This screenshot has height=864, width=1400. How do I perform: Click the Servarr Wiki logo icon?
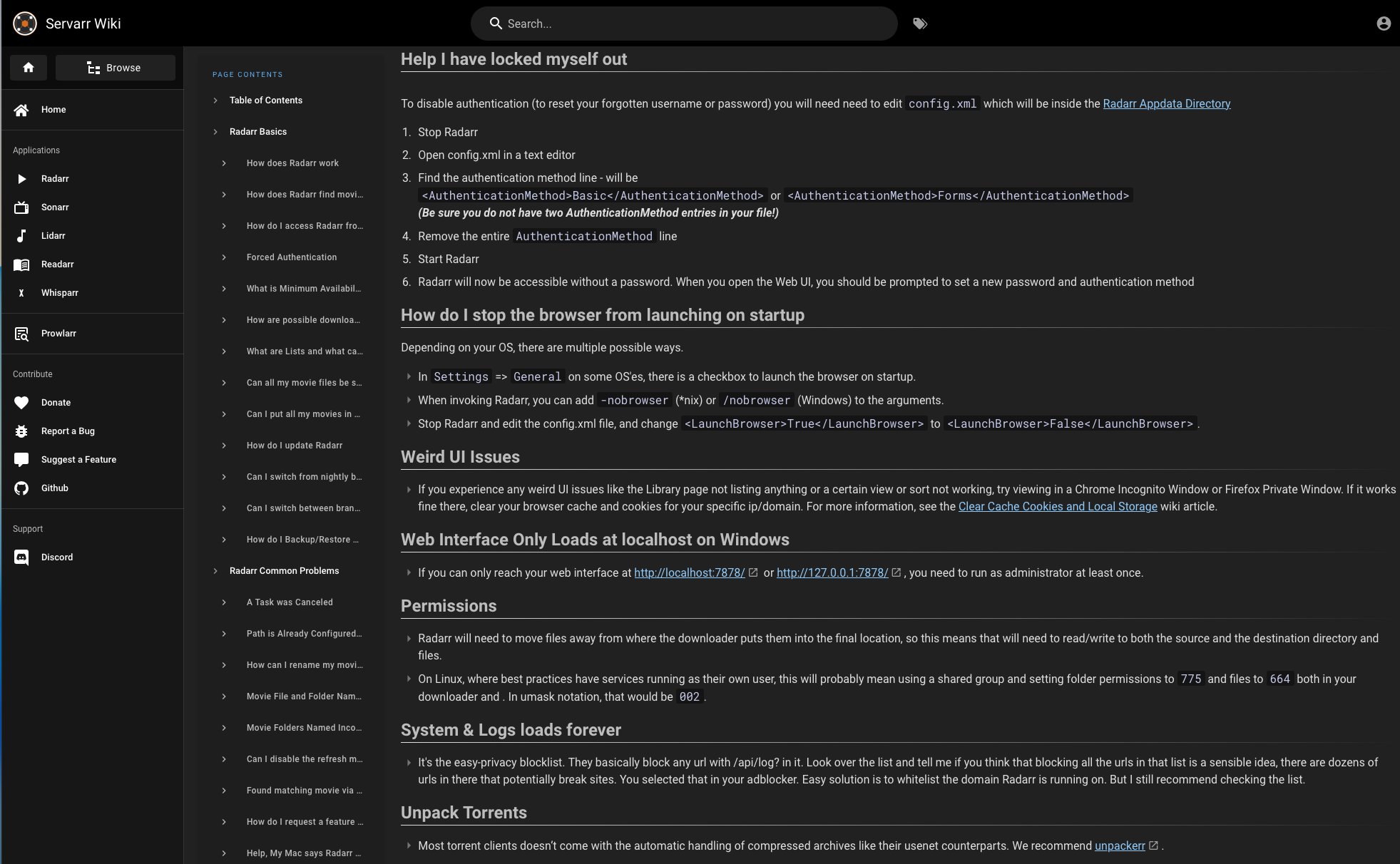pos(25,24)
